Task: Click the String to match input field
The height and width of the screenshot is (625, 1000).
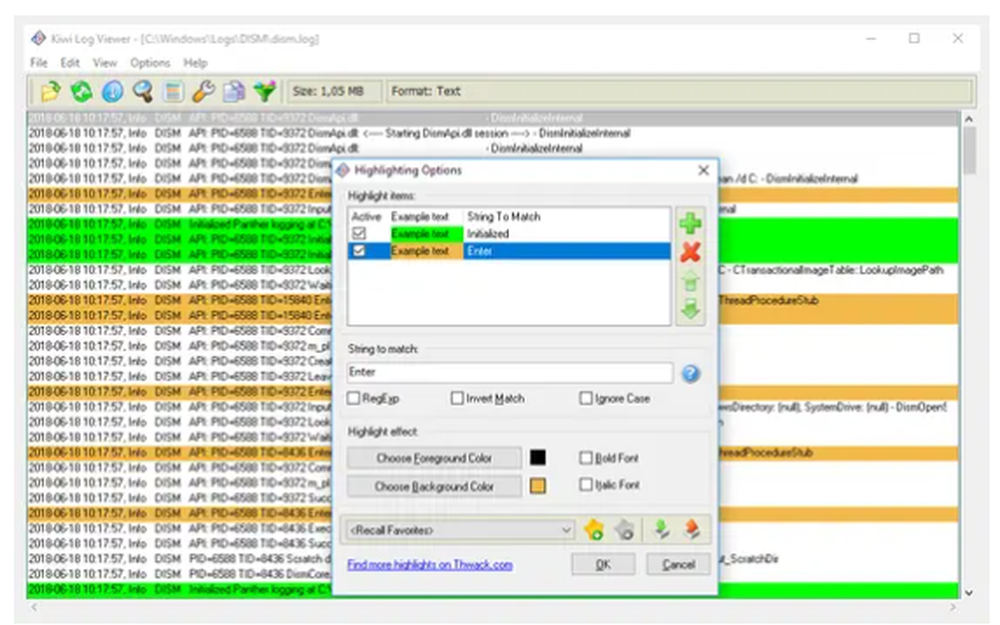Action: click(510, 372)
